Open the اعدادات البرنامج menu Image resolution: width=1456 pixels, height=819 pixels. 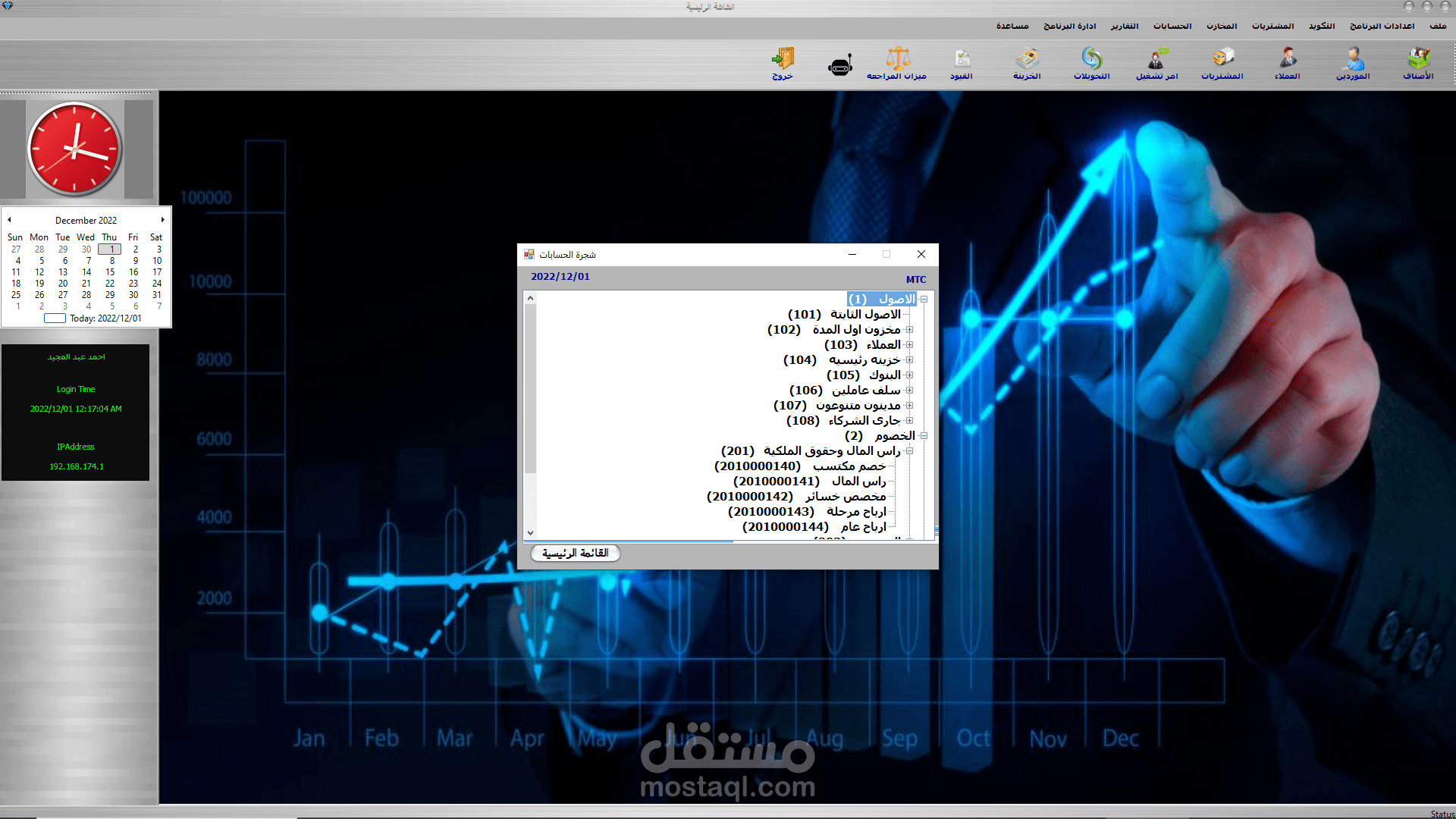(x=1382, y=26)
